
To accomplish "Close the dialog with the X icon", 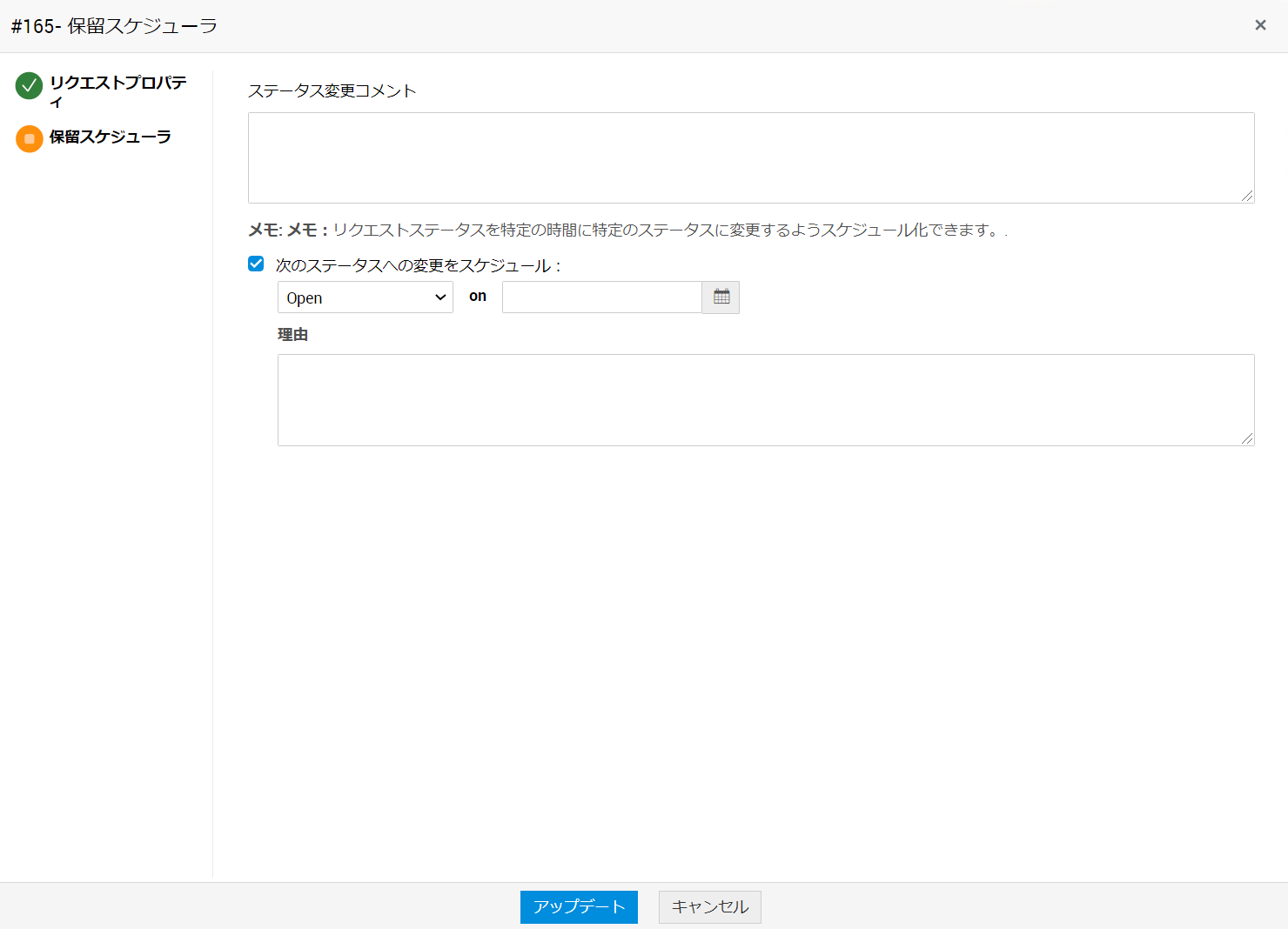I will (x=1259, y=25).
